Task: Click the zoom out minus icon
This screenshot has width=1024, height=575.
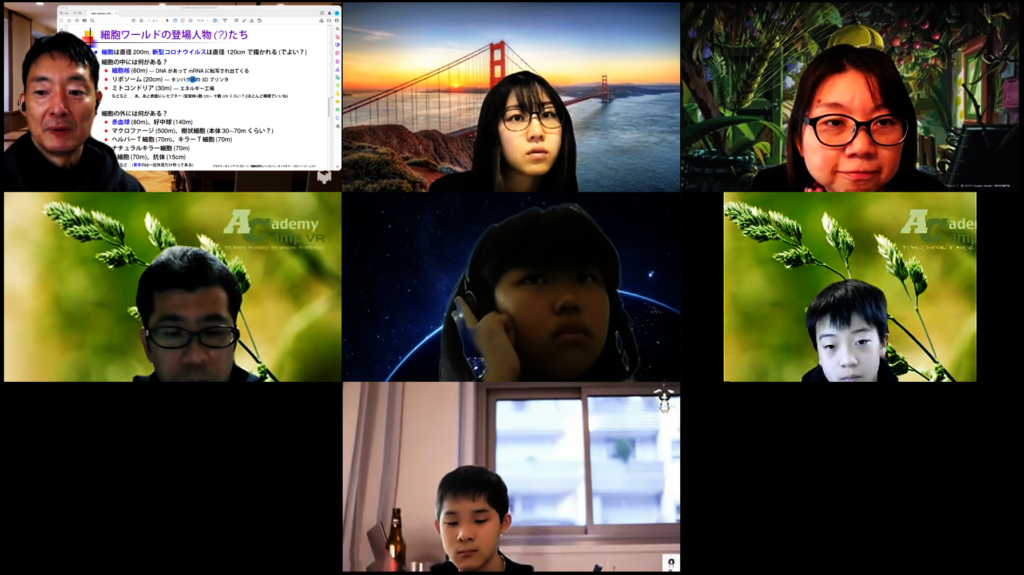Action: (183, 21)
